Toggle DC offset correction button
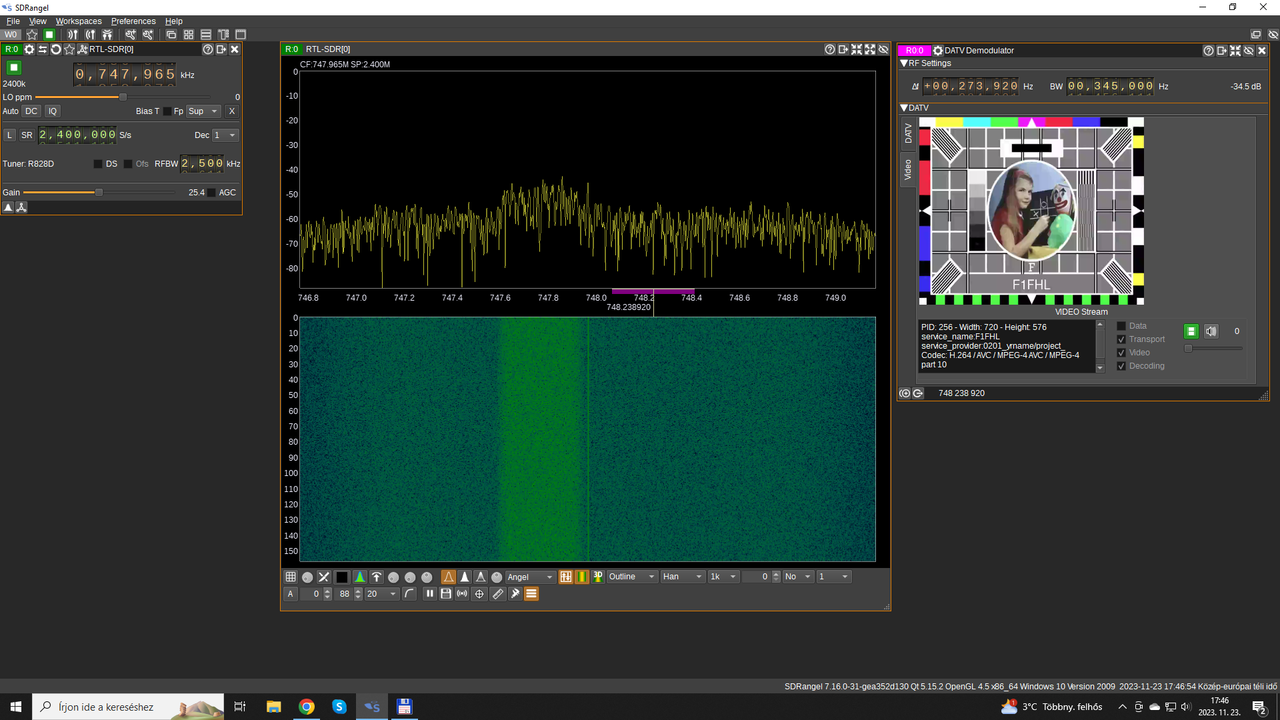 [32, 111]
